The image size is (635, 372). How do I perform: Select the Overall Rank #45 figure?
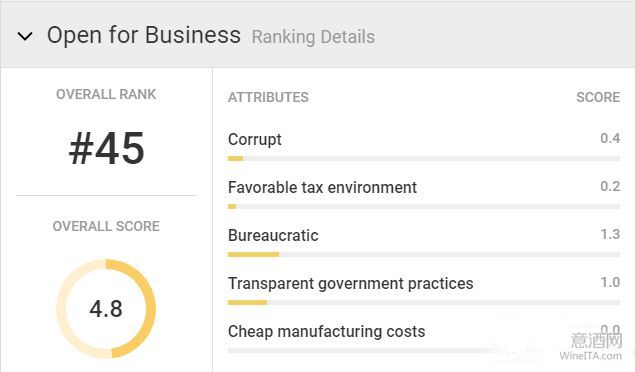point(107,149)
